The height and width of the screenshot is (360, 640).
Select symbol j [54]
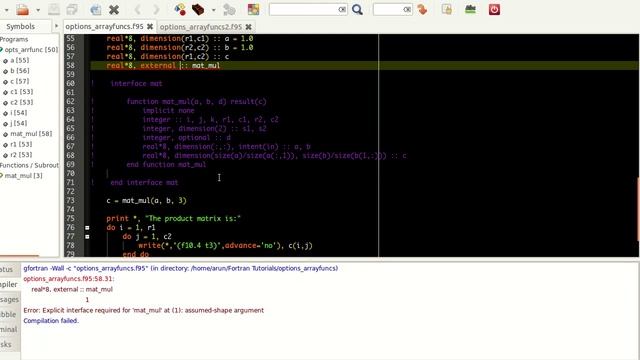tap(19, 123)
